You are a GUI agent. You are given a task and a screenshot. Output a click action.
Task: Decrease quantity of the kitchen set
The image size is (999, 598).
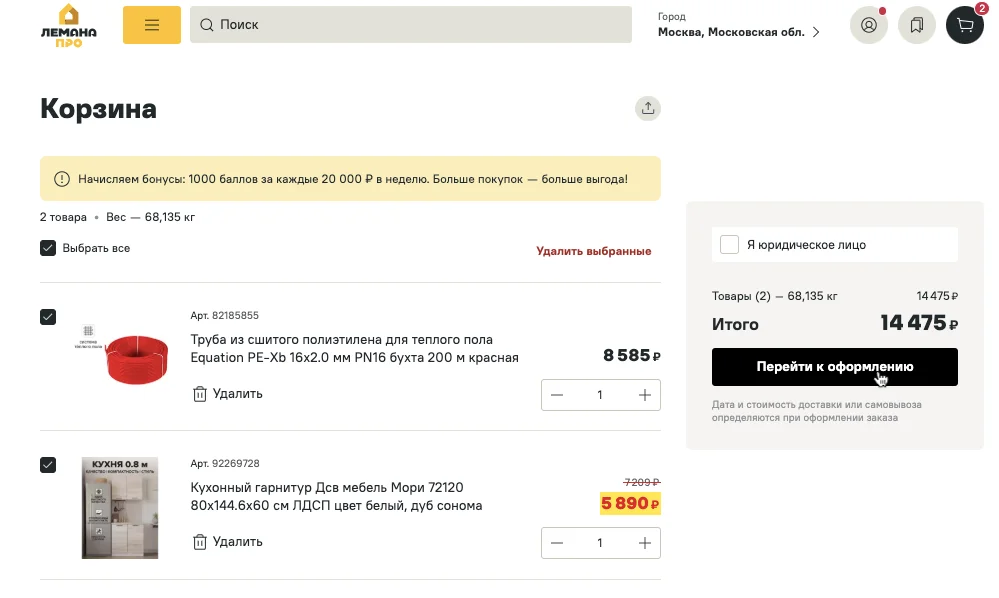coord(557,543)
